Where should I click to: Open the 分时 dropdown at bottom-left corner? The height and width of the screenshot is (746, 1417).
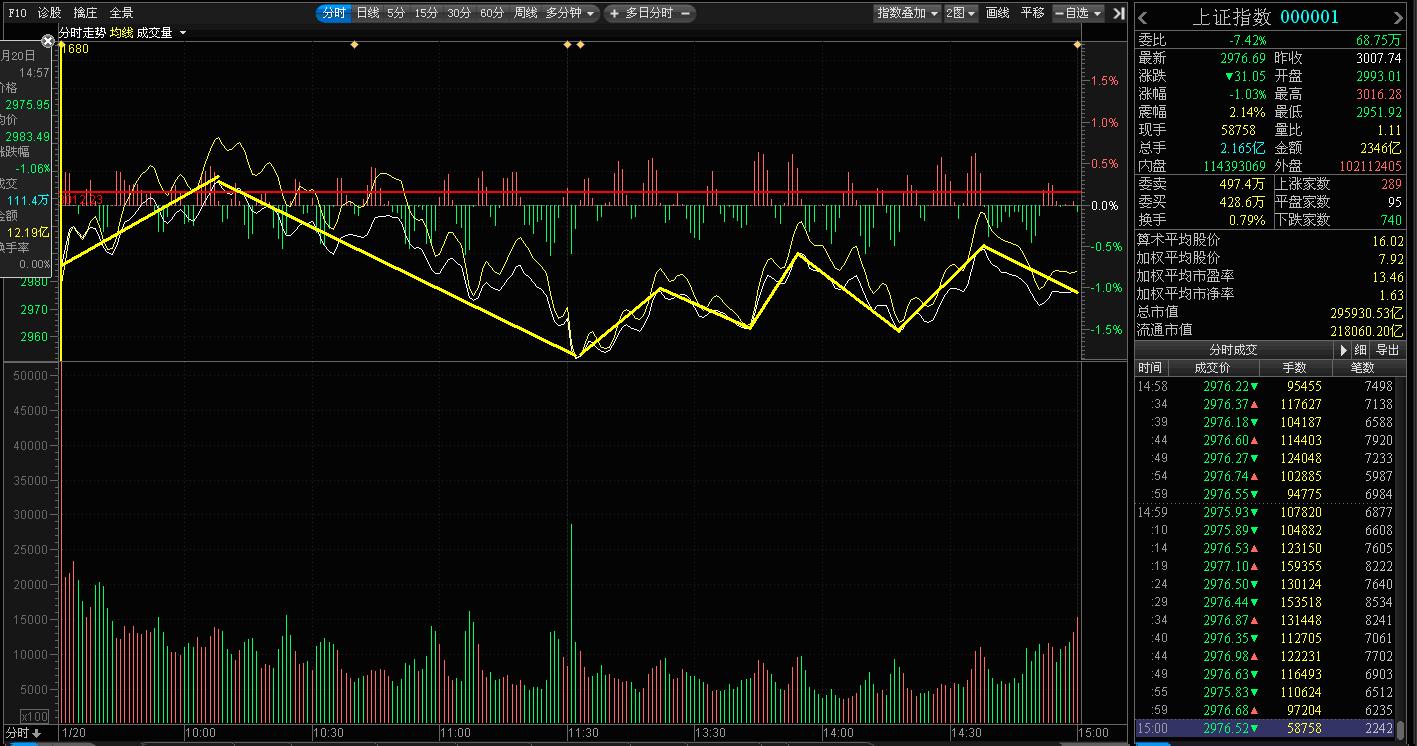(x=23, y=734)
